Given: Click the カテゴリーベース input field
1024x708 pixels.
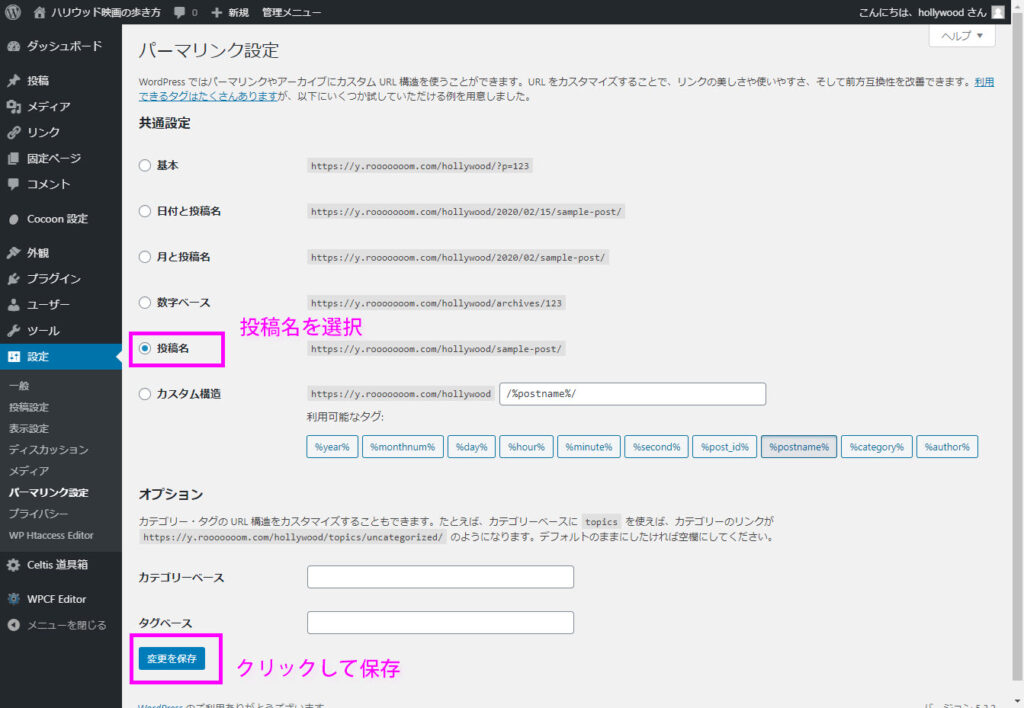Looking at the screenshot, I should [x=440, y=577].
